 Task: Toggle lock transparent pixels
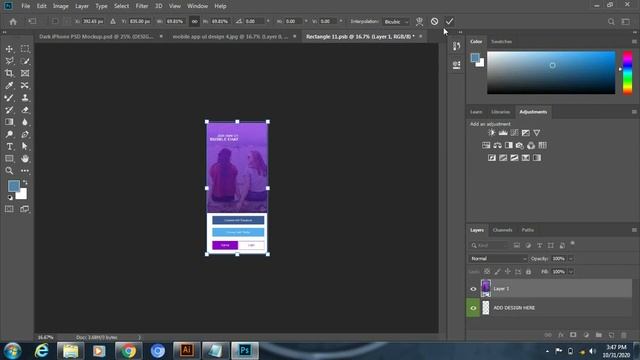click(x=487, y=271)
